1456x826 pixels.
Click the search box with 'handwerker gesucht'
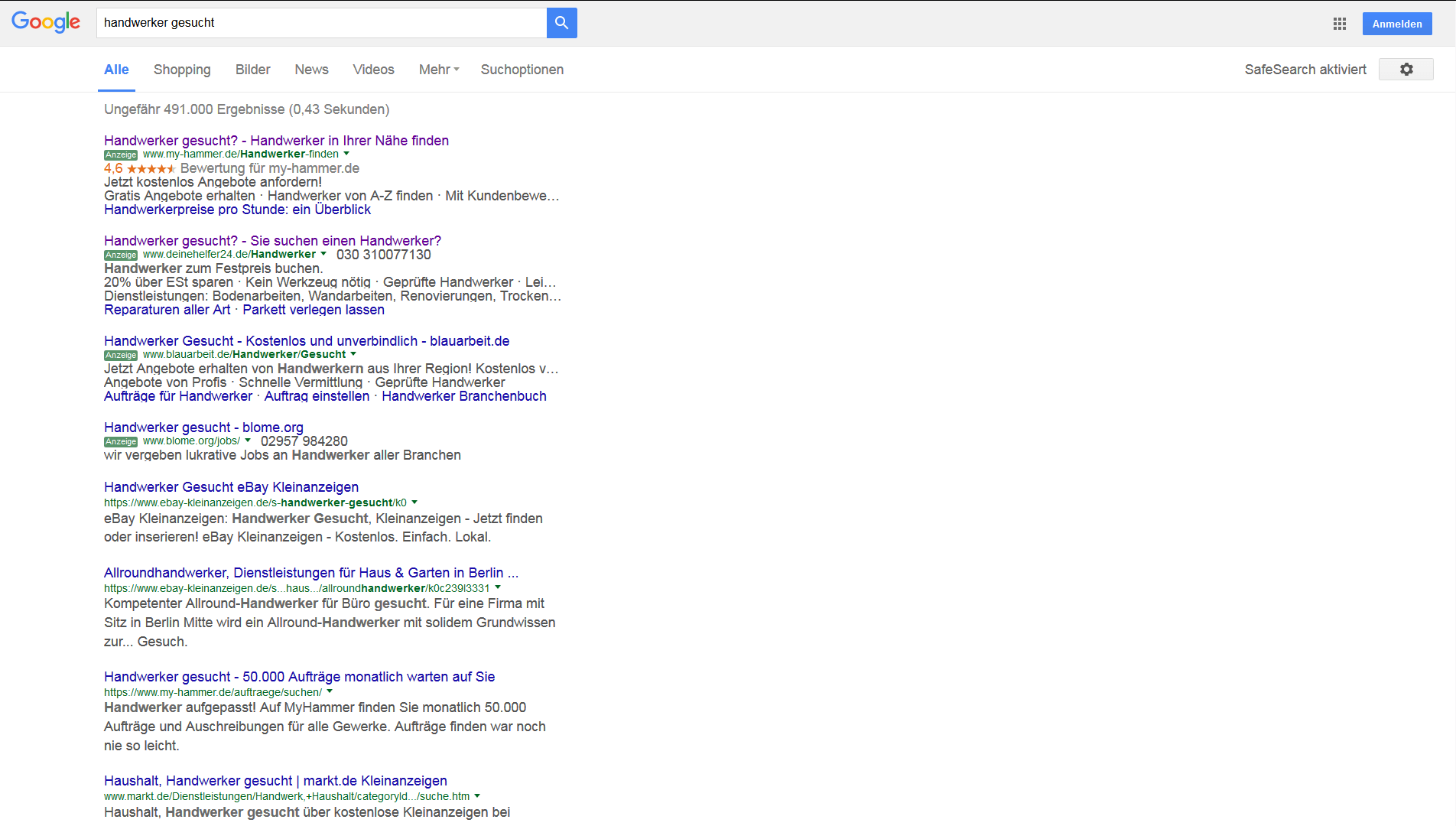click(321, 23)
